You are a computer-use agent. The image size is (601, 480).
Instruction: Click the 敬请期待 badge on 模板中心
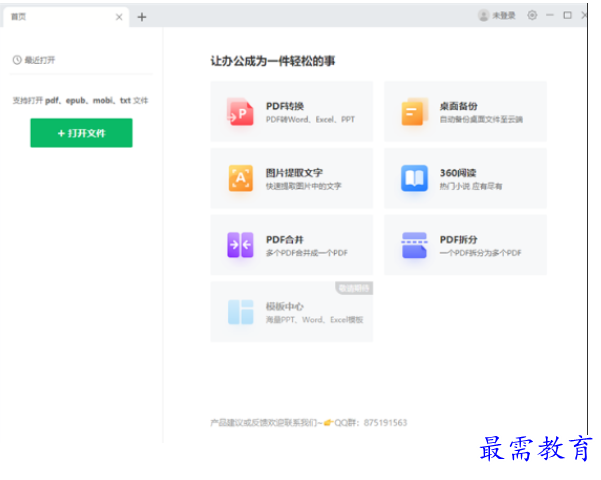(354, 288)
